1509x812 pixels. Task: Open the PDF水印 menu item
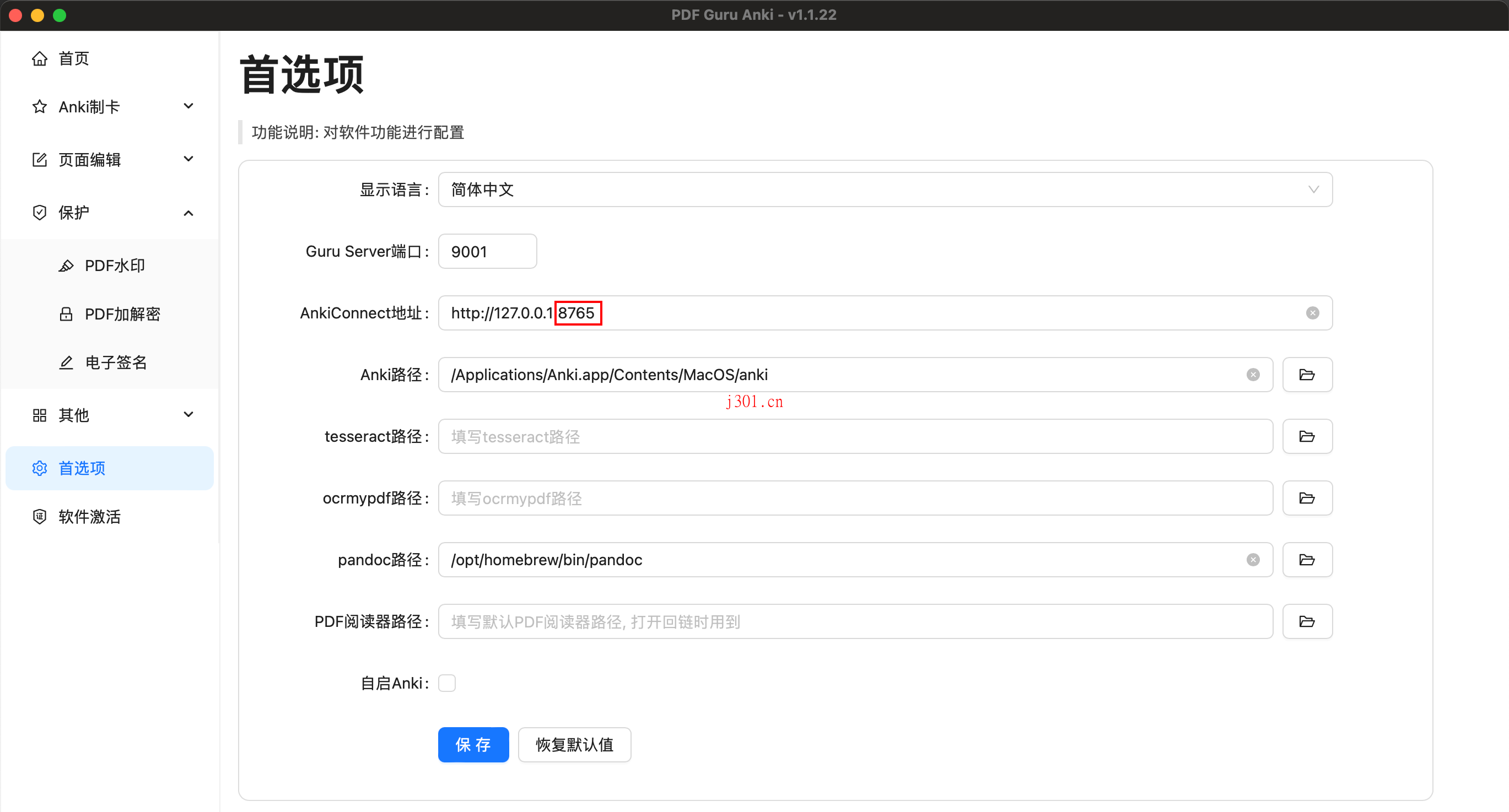pos(110,266)
